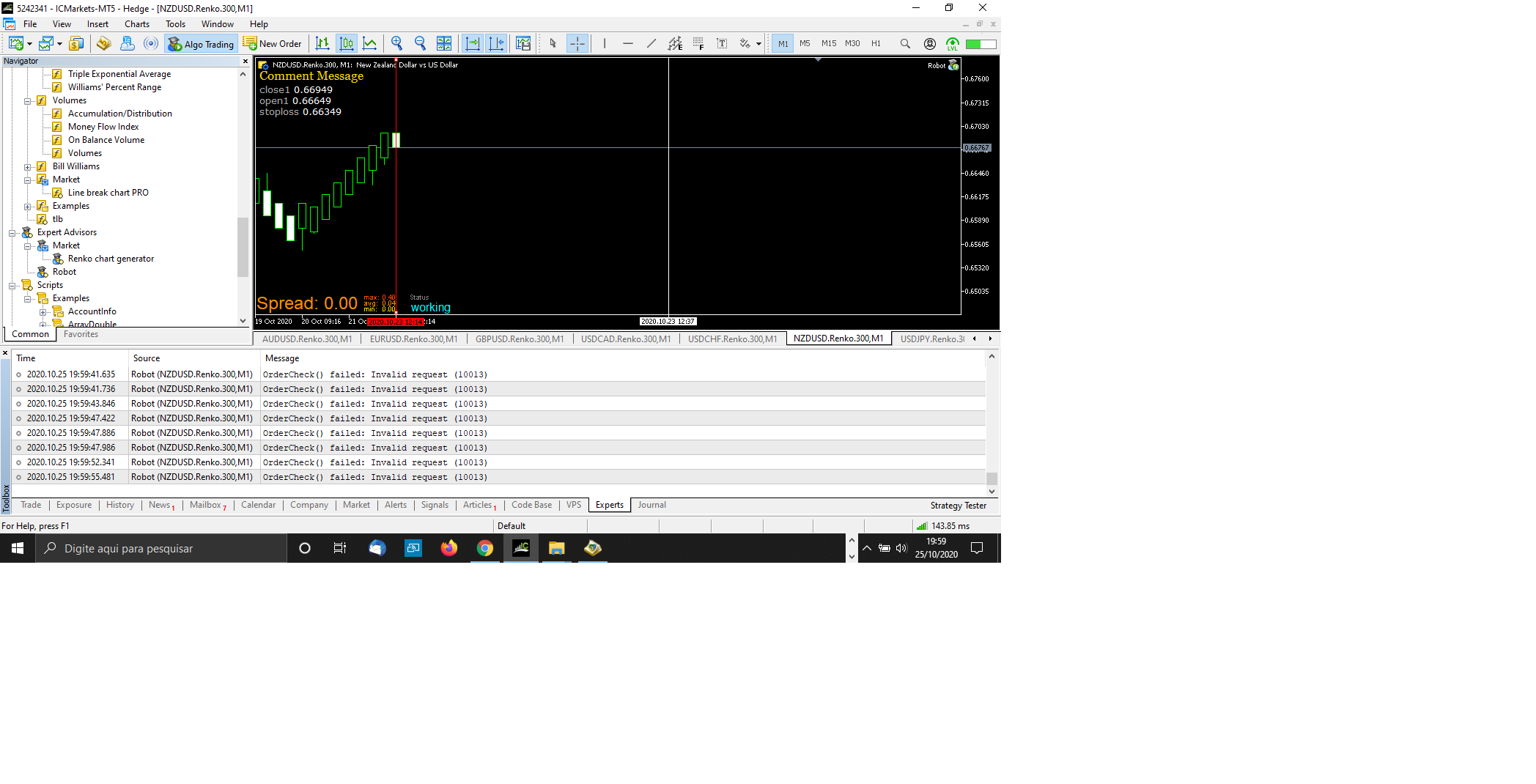Image resolution: width=1536 pixels, height=784 pixels.
Task: Open the History toolbox tab
Action: point(120,505)
